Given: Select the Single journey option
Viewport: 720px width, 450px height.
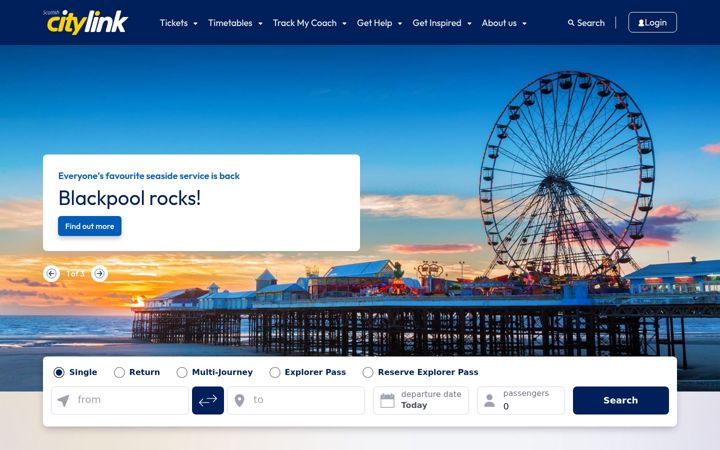Looking at the screenshot, I should click(59, 372).
